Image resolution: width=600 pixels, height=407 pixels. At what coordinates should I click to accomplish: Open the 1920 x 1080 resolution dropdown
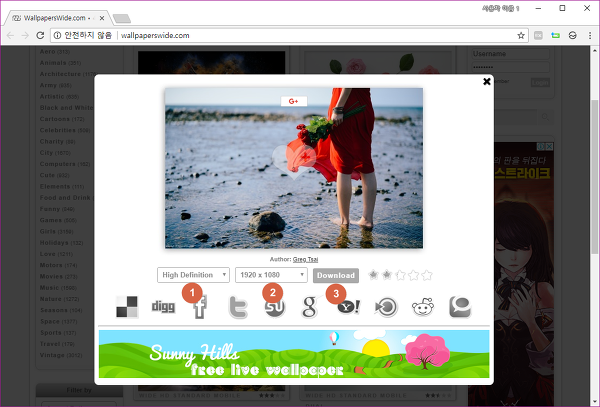pos(271,275)
